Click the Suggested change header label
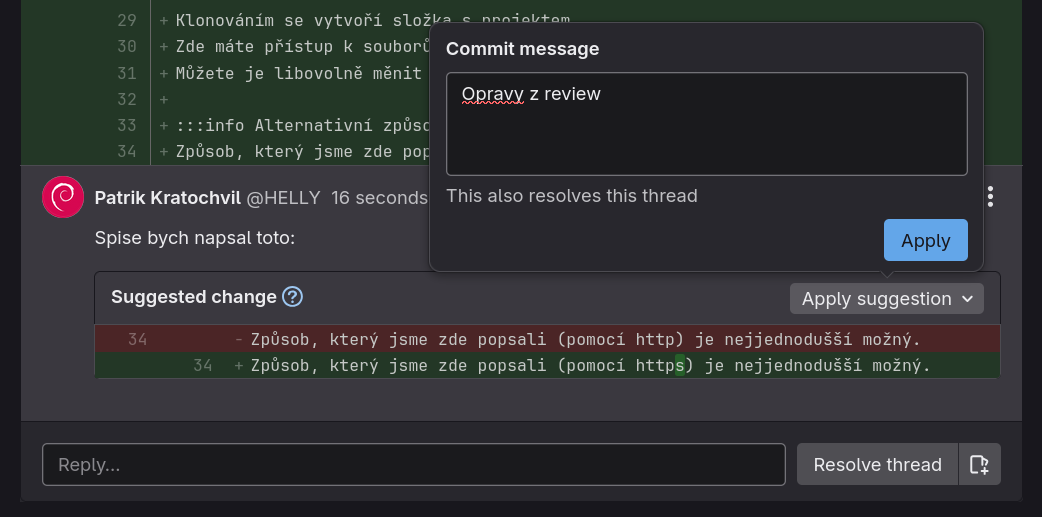 click(193, 297)
